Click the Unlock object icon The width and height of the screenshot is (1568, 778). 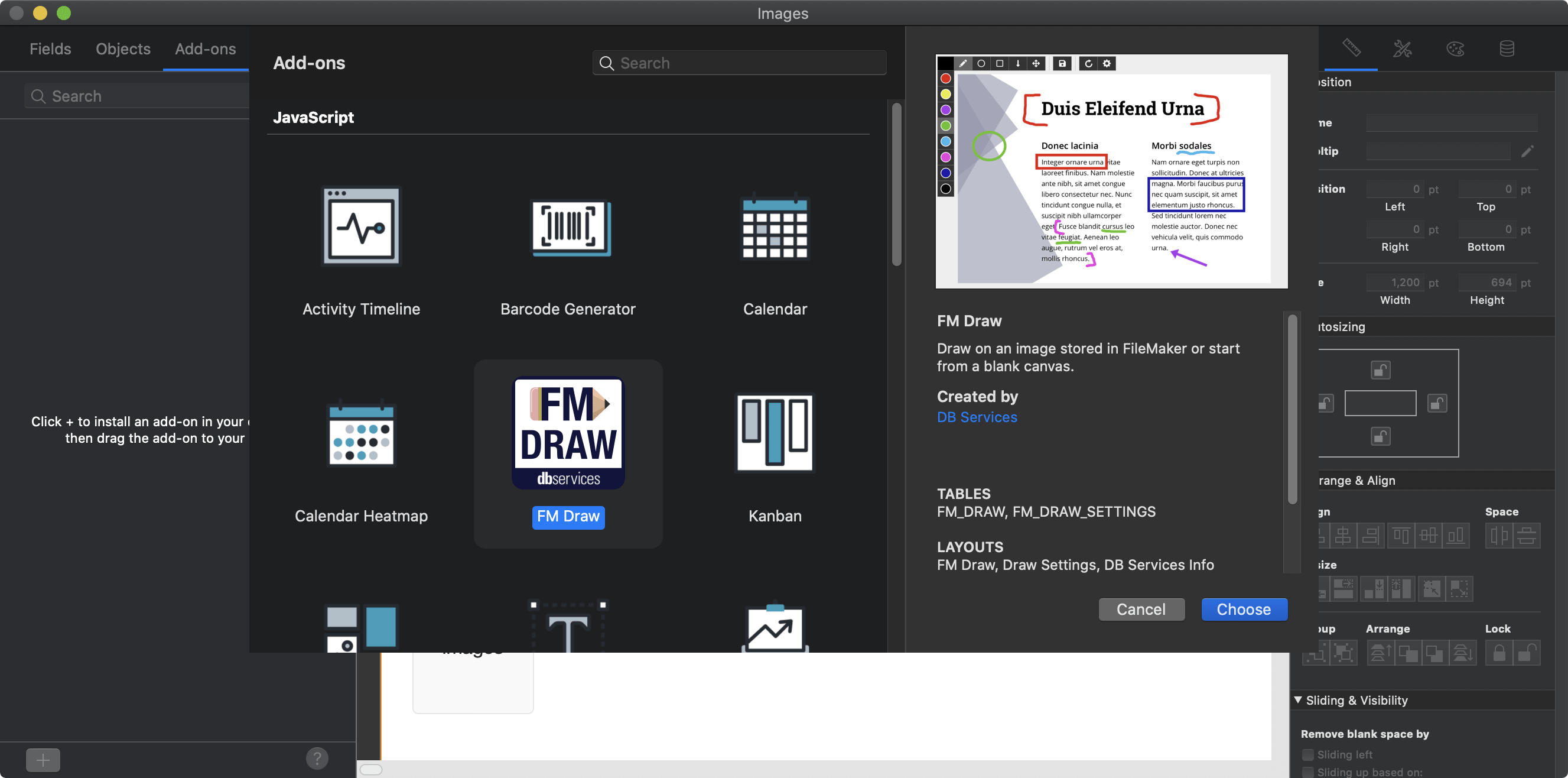click(x=1526, y=653)
